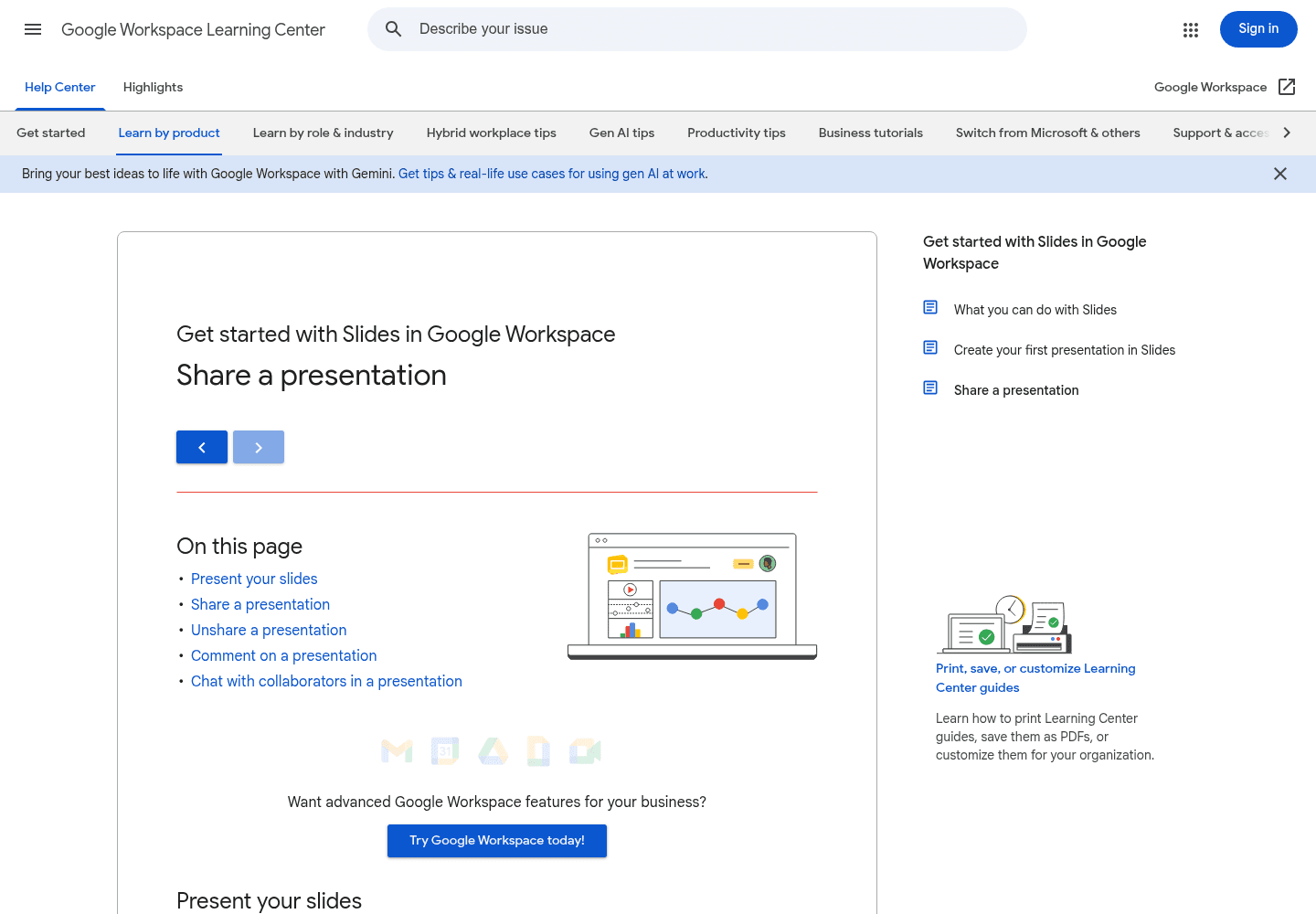Jump to Present your slides section
Viewport: 1316px width, 914px height.
(254, 579)
